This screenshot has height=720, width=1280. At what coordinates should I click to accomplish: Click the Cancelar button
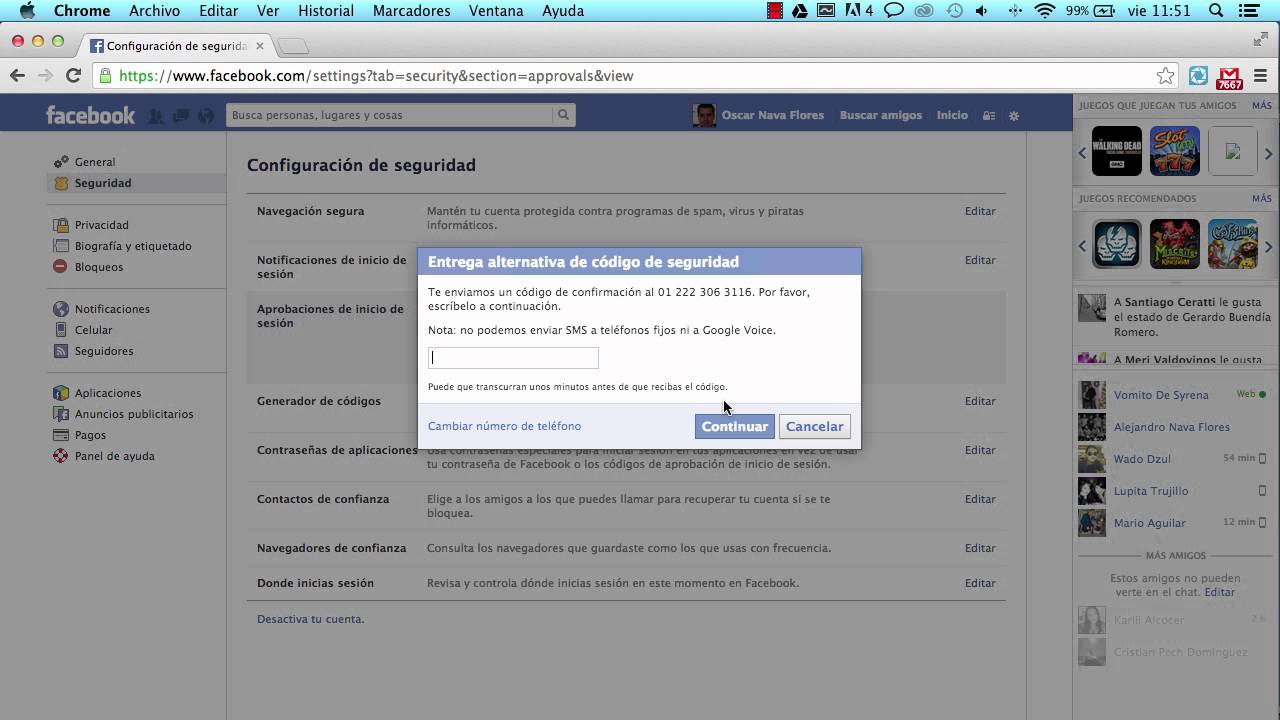tap(814, 426)
